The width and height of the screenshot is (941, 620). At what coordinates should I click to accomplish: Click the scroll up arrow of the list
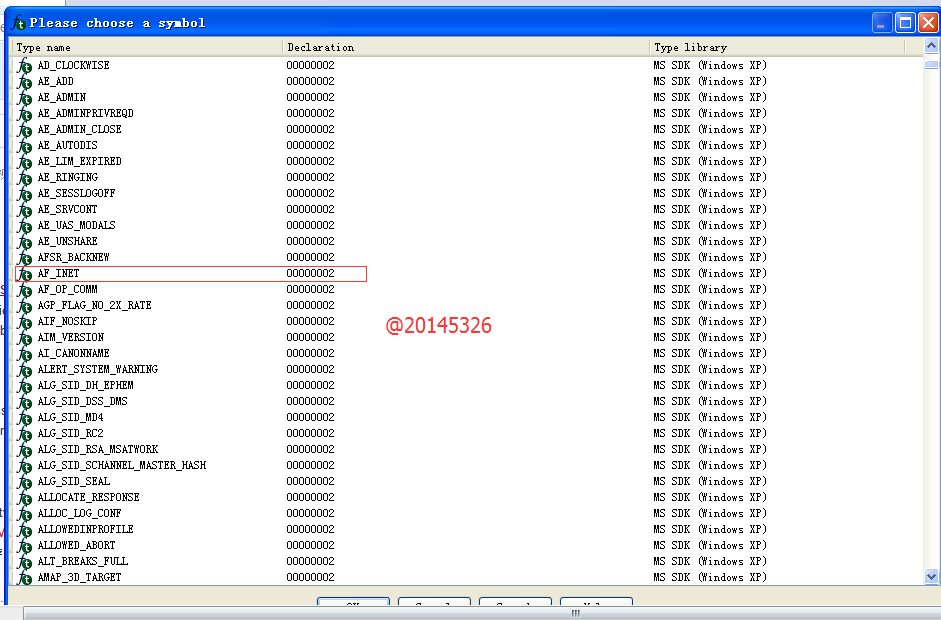point(932,47)
